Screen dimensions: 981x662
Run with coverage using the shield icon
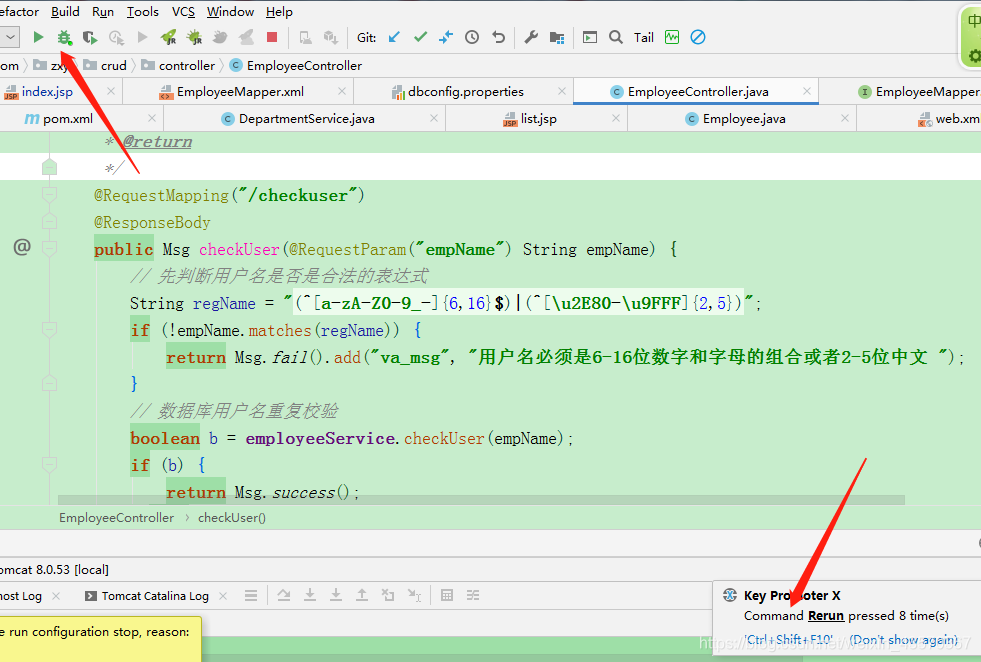click(x=90, y=38)
